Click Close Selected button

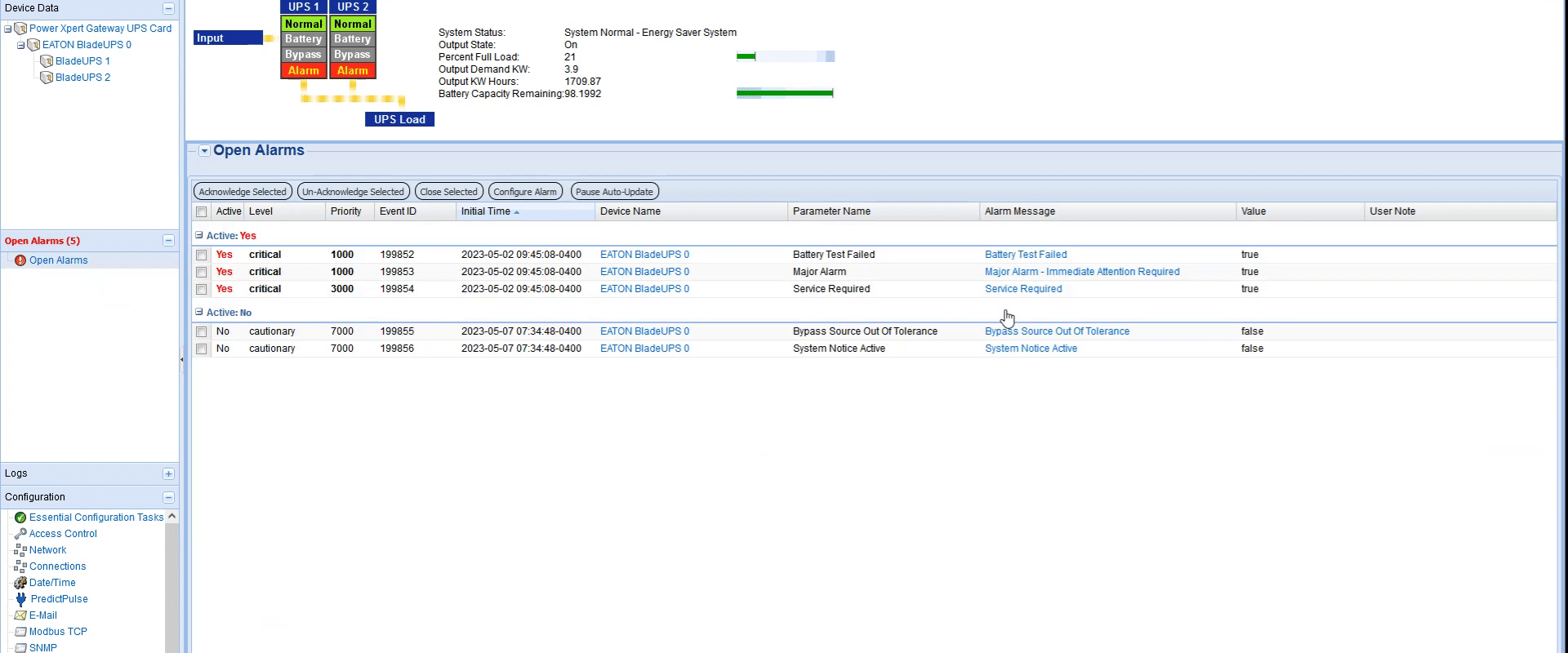449,192
